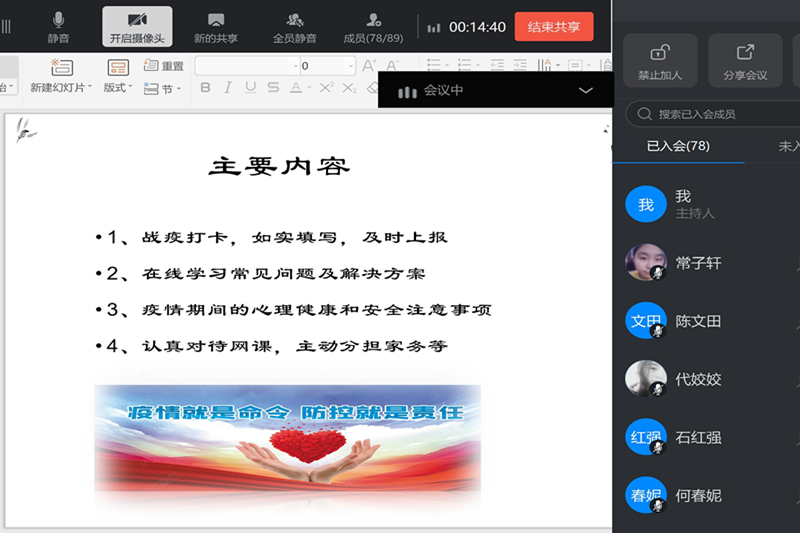Viewport: 800px width, 533px height.
Task: Start a new share with 新的共享
Action: tap(215, 26)
